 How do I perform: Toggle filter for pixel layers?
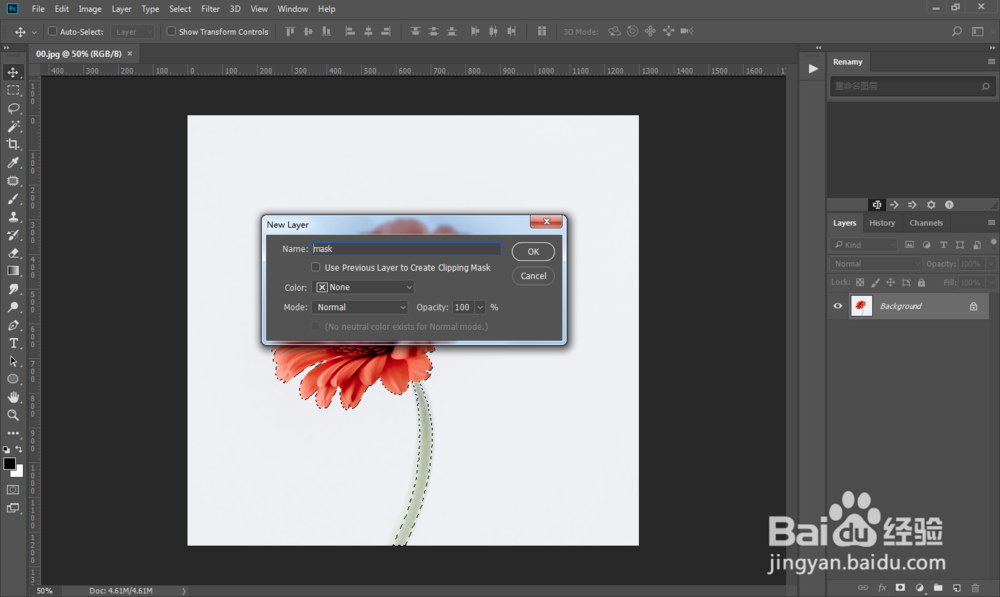pyautogui.click(x=909, y=245)
